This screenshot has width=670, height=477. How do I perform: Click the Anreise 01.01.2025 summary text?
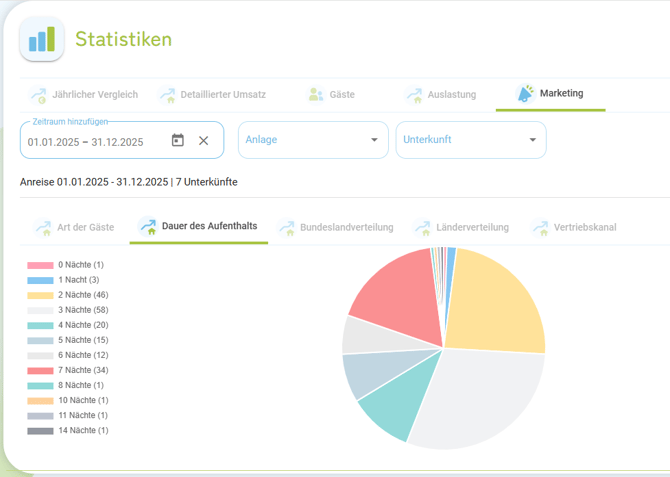point(129,182)
